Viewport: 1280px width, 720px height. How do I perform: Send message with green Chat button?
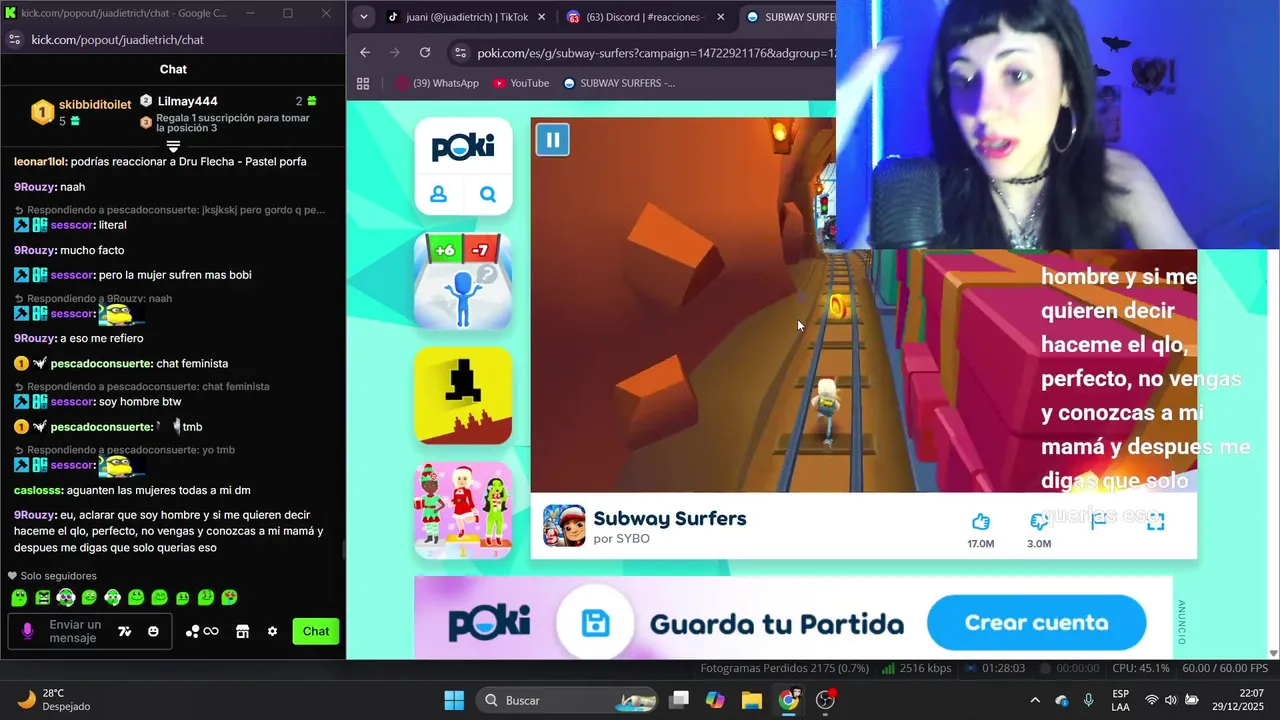[316, 631]
